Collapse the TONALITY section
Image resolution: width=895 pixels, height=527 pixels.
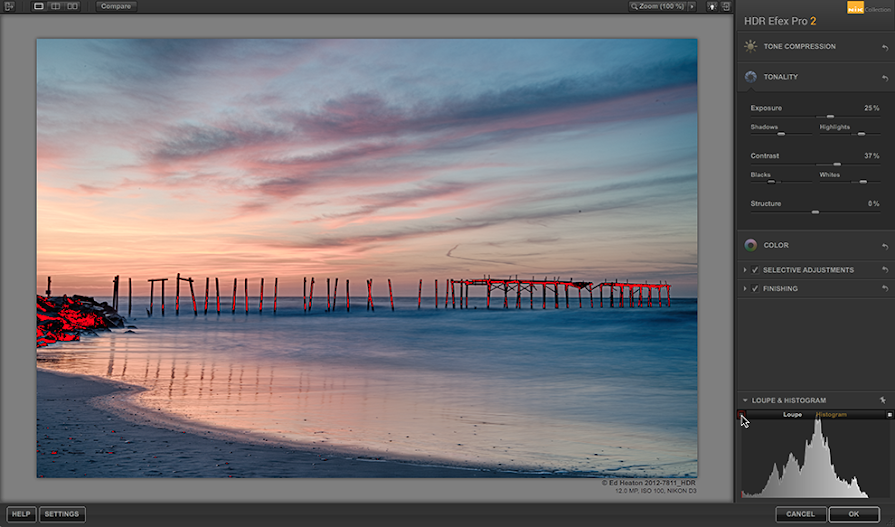(x=780, y=77)
